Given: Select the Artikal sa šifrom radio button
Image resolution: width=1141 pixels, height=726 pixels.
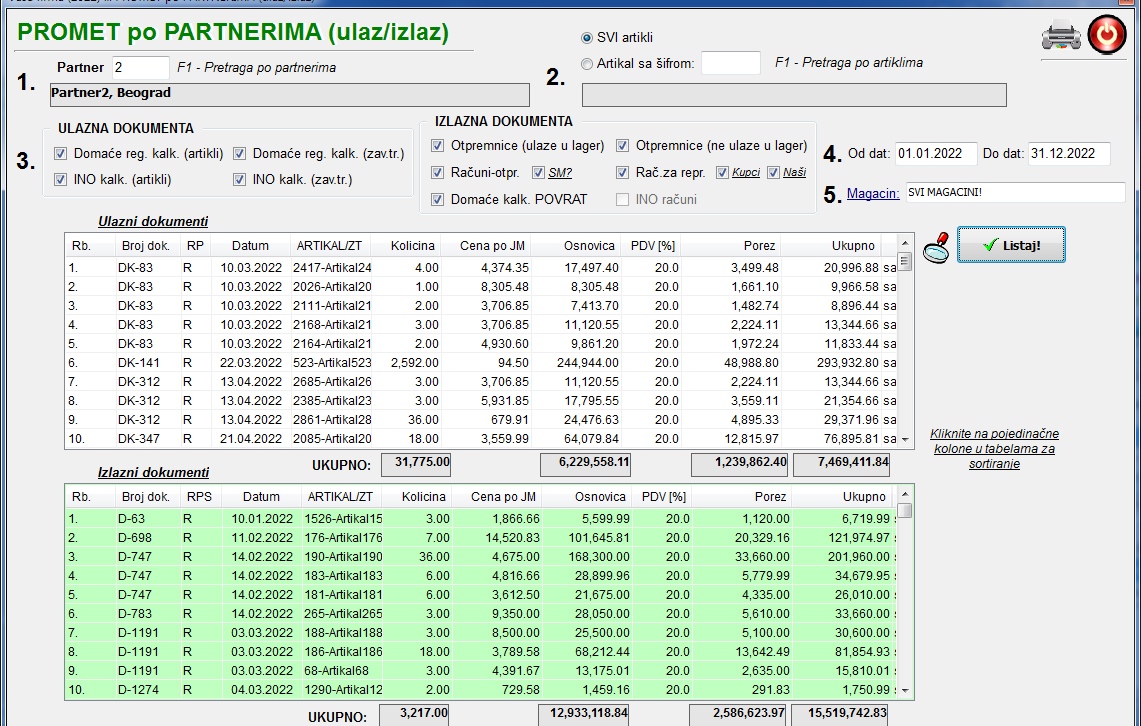Looking at the screenshot, I should pos(587,64).
